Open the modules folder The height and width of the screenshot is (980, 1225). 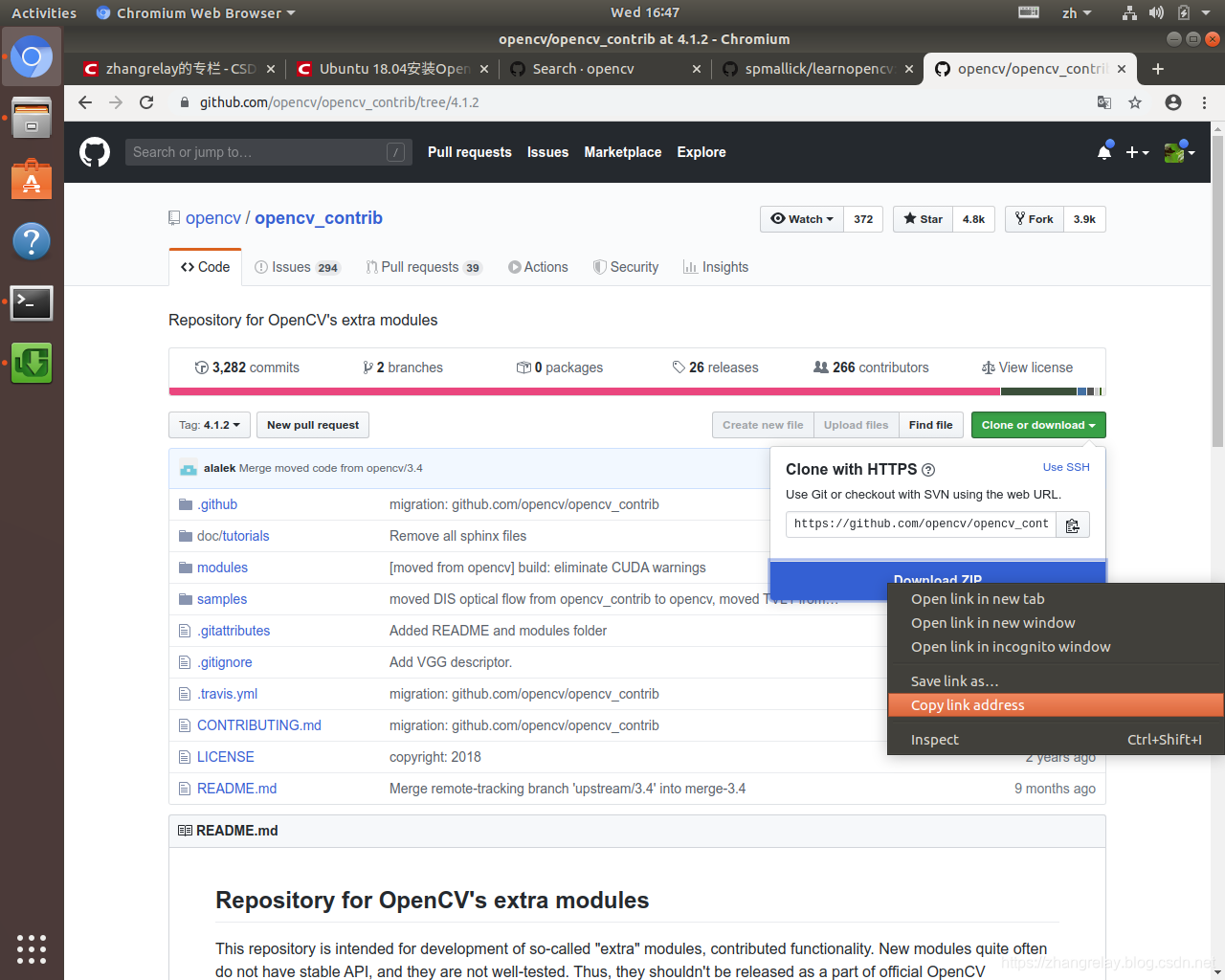point(222,568)
